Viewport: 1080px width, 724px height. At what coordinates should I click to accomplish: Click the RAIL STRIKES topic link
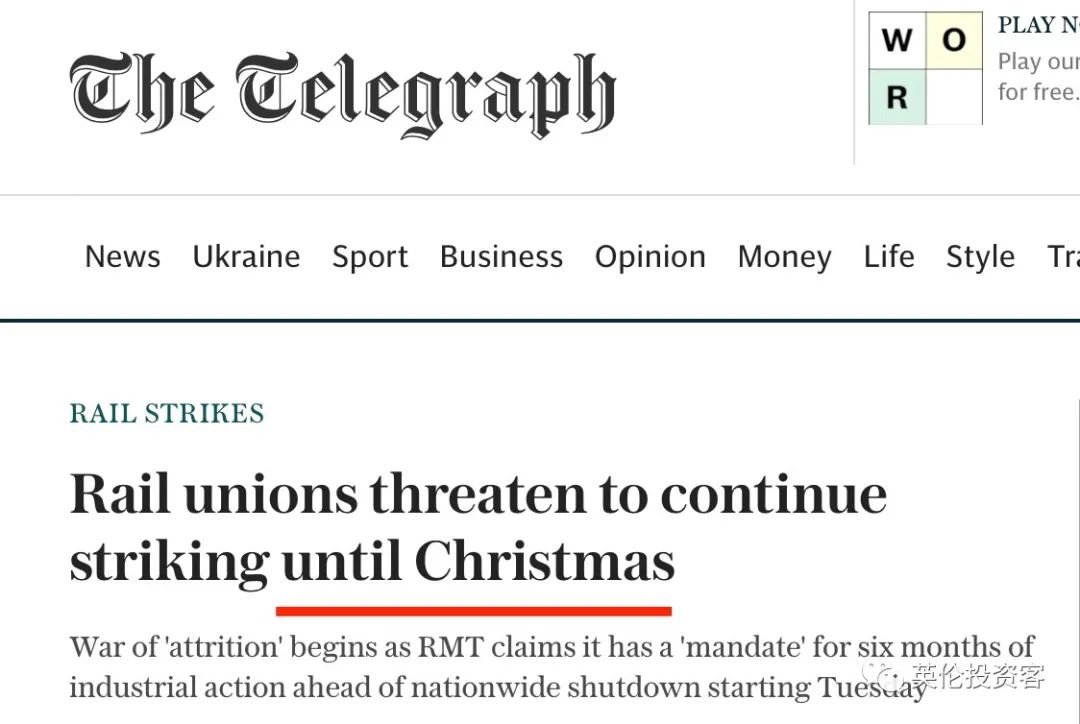point(167,413)
